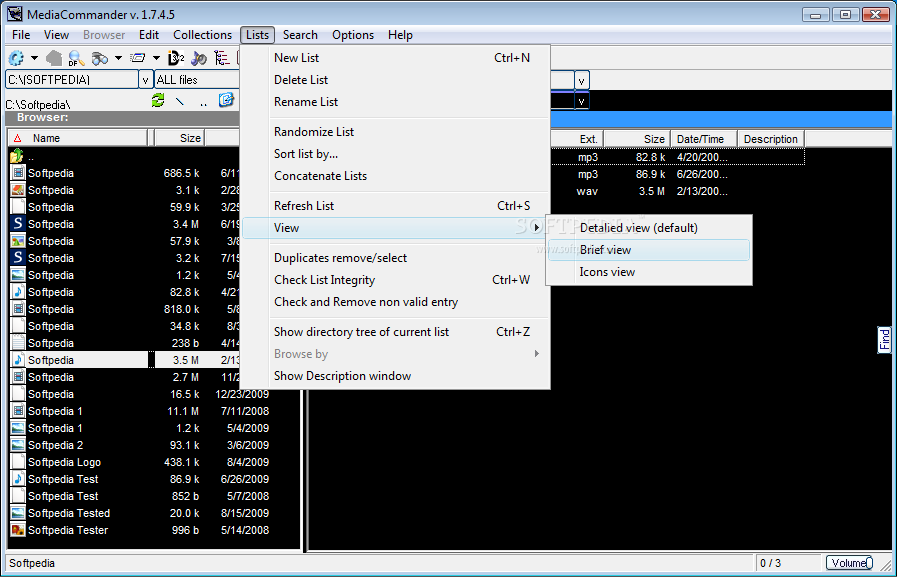Open the ID3v2 tag editor icon

point(176,58)
